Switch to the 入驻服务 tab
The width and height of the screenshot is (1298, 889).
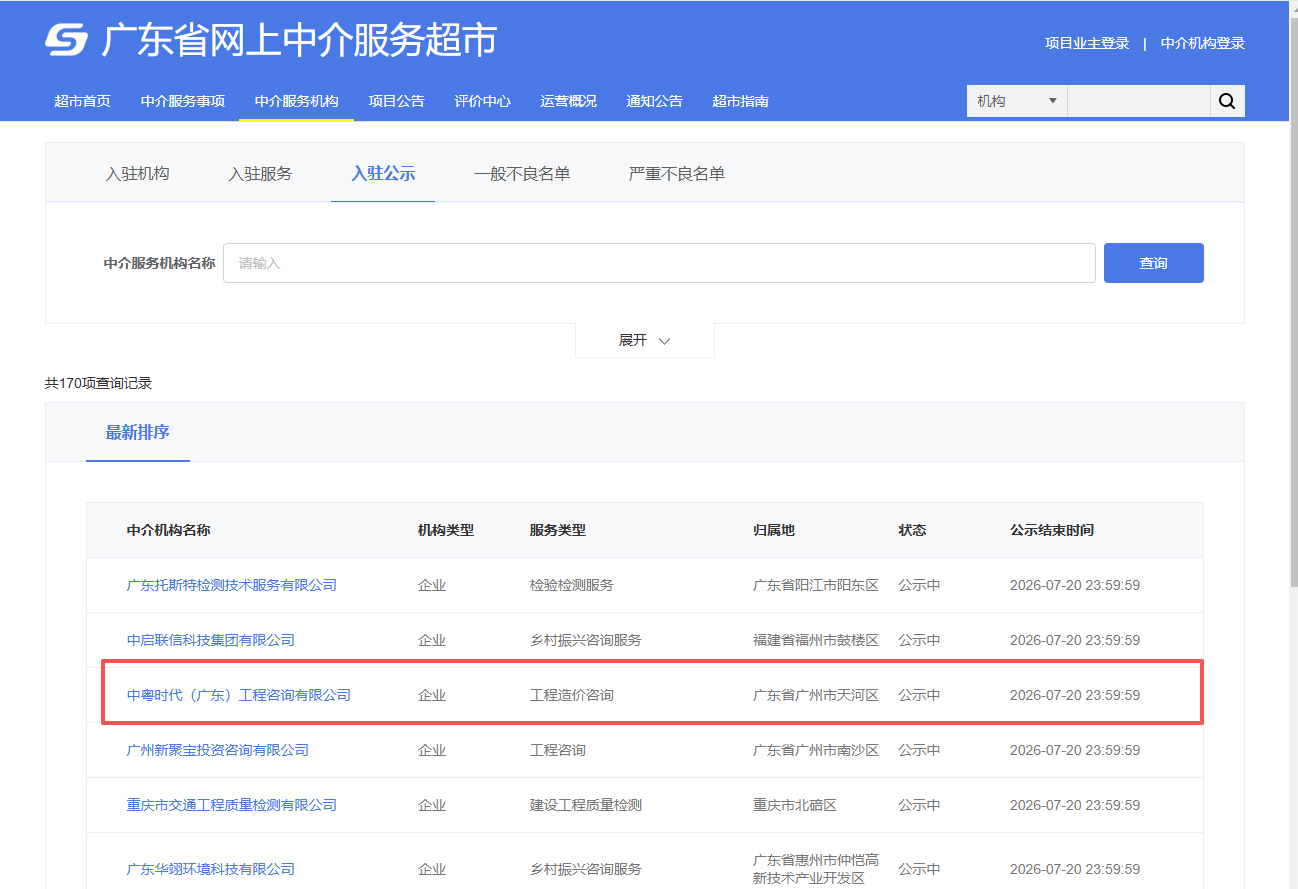tap(260, 173)
